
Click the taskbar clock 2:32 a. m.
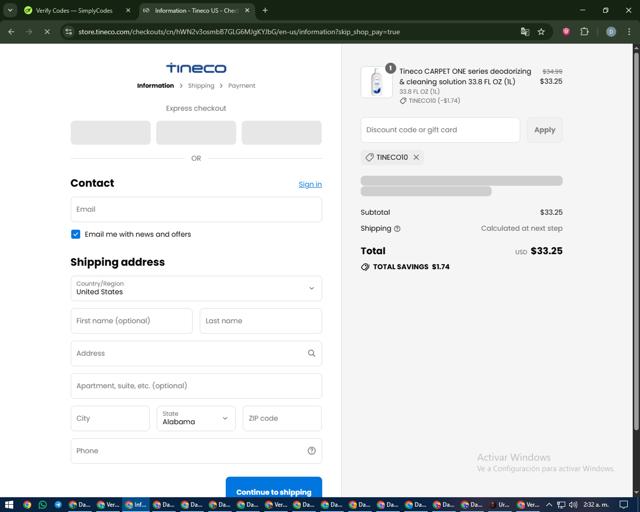point(596,505)
